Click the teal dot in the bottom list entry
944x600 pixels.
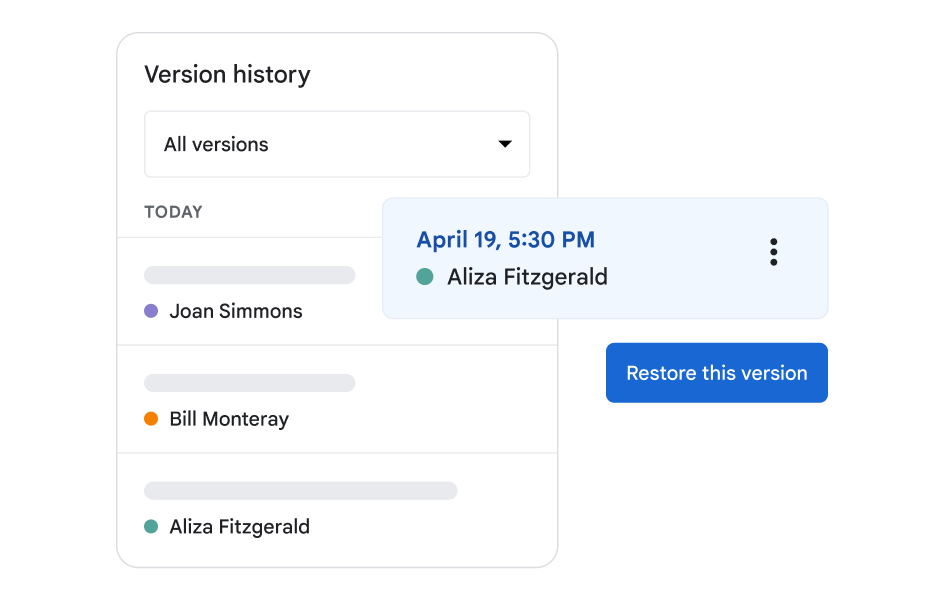click(151, 526)
